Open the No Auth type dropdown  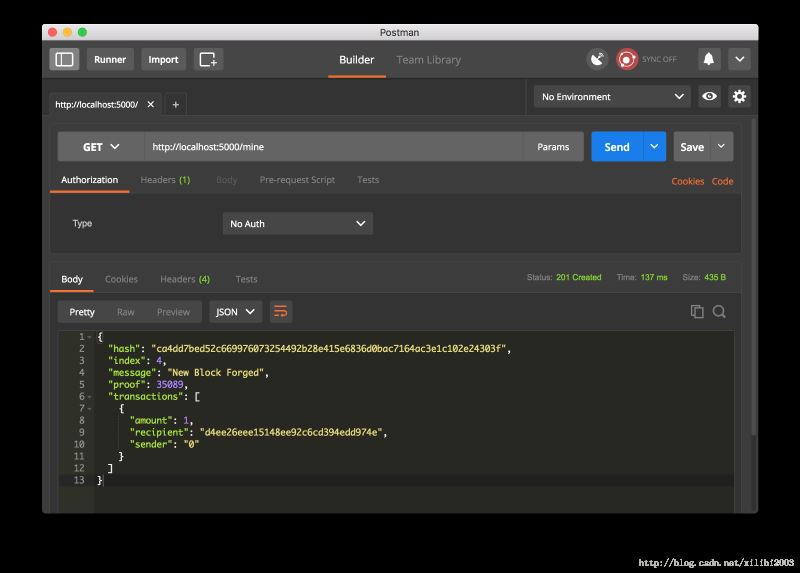297,223
